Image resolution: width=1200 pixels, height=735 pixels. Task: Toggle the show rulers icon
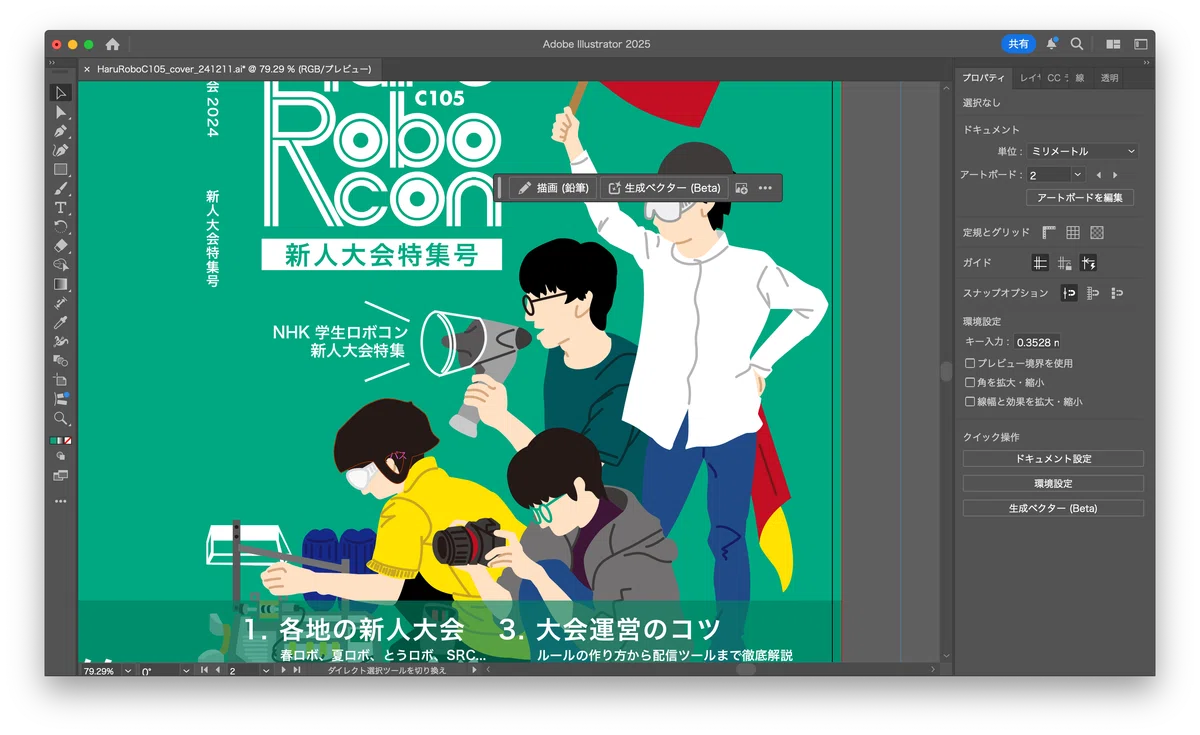pos(1049,232)
